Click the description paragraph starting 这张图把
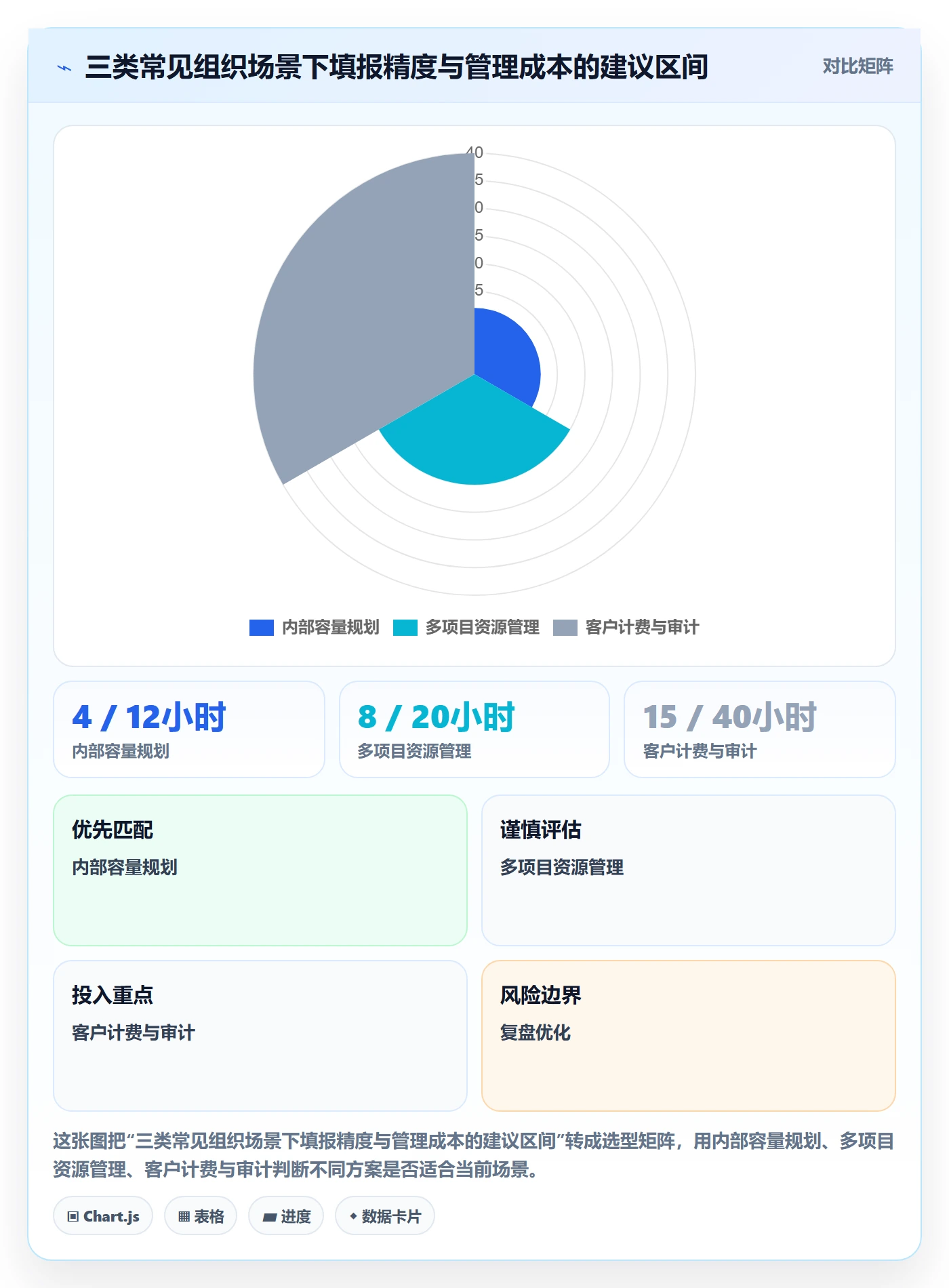This screenshot has width=949, height=1288. [474, 1155]
